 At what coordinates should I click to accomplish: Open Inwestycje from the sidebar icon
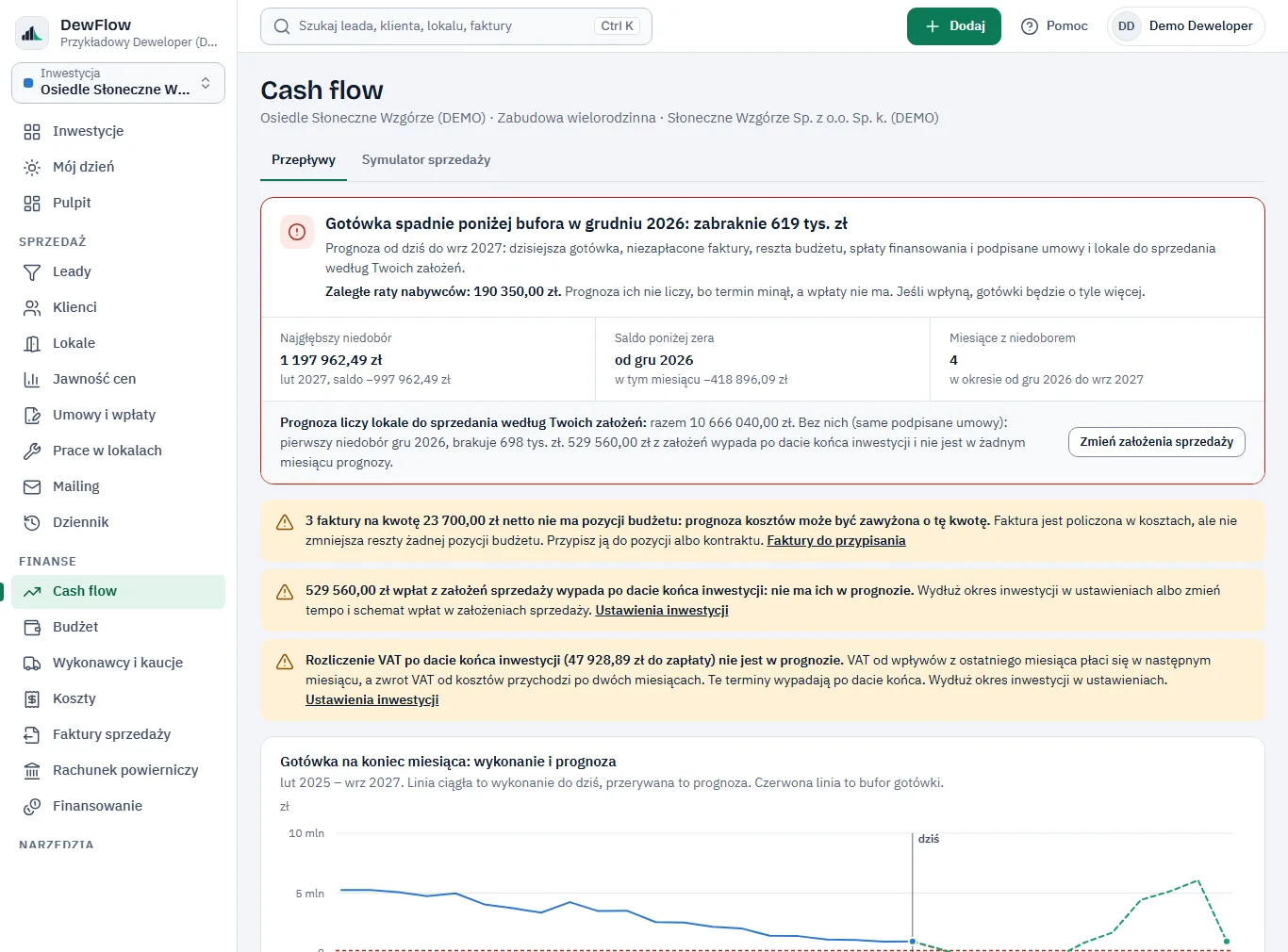click(32, 131)
